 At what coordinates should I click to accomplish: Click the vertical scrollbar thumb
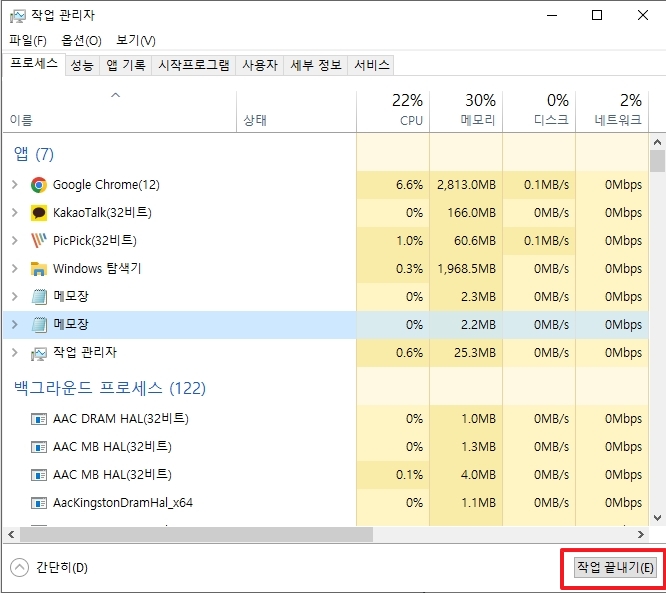[x=657, y=161]
